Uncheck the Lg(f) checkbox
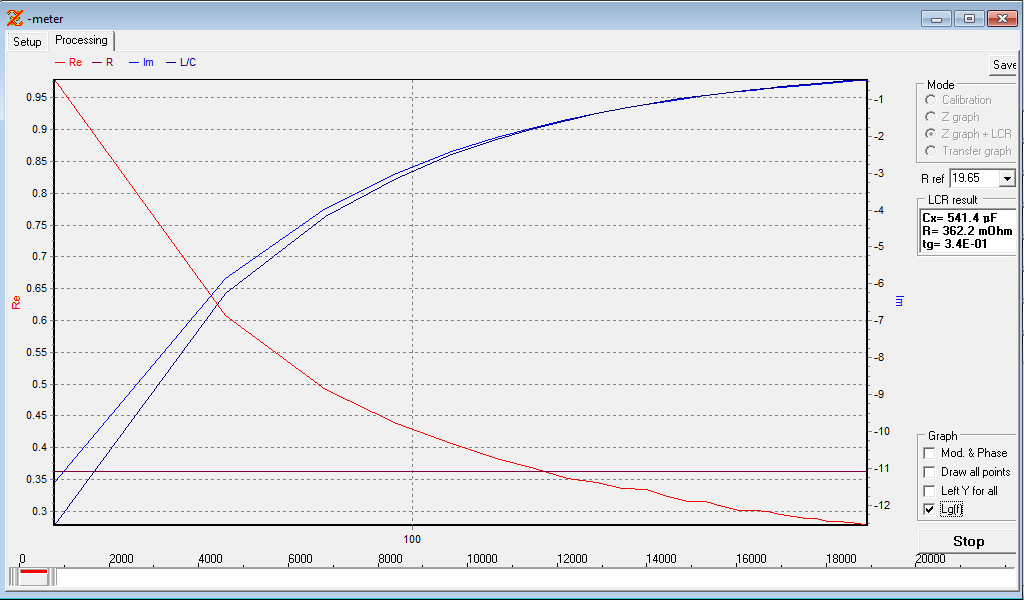Image resolution: width=1024 pixels, height=600 pixels. 929,509
